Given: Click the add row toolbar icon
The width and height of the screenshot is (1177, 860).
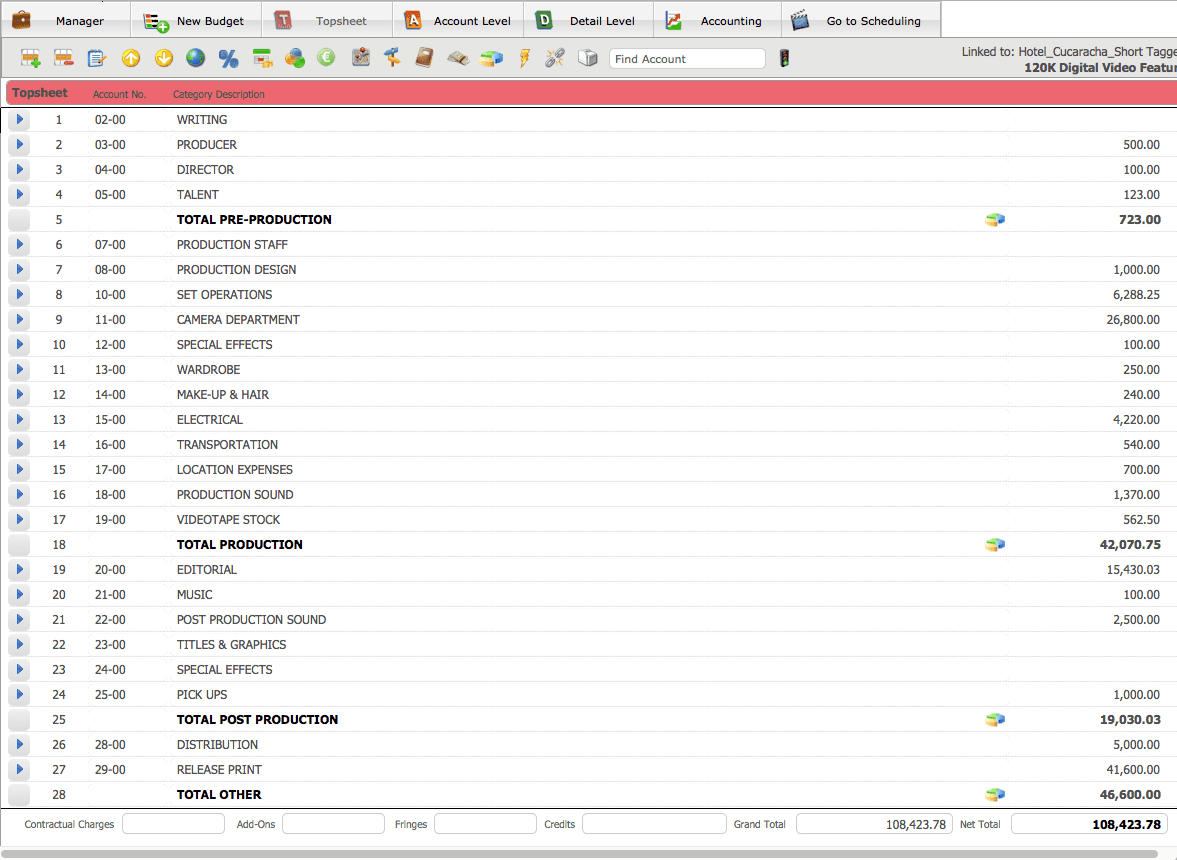Looking at the screenshot, I should point(31,58).
